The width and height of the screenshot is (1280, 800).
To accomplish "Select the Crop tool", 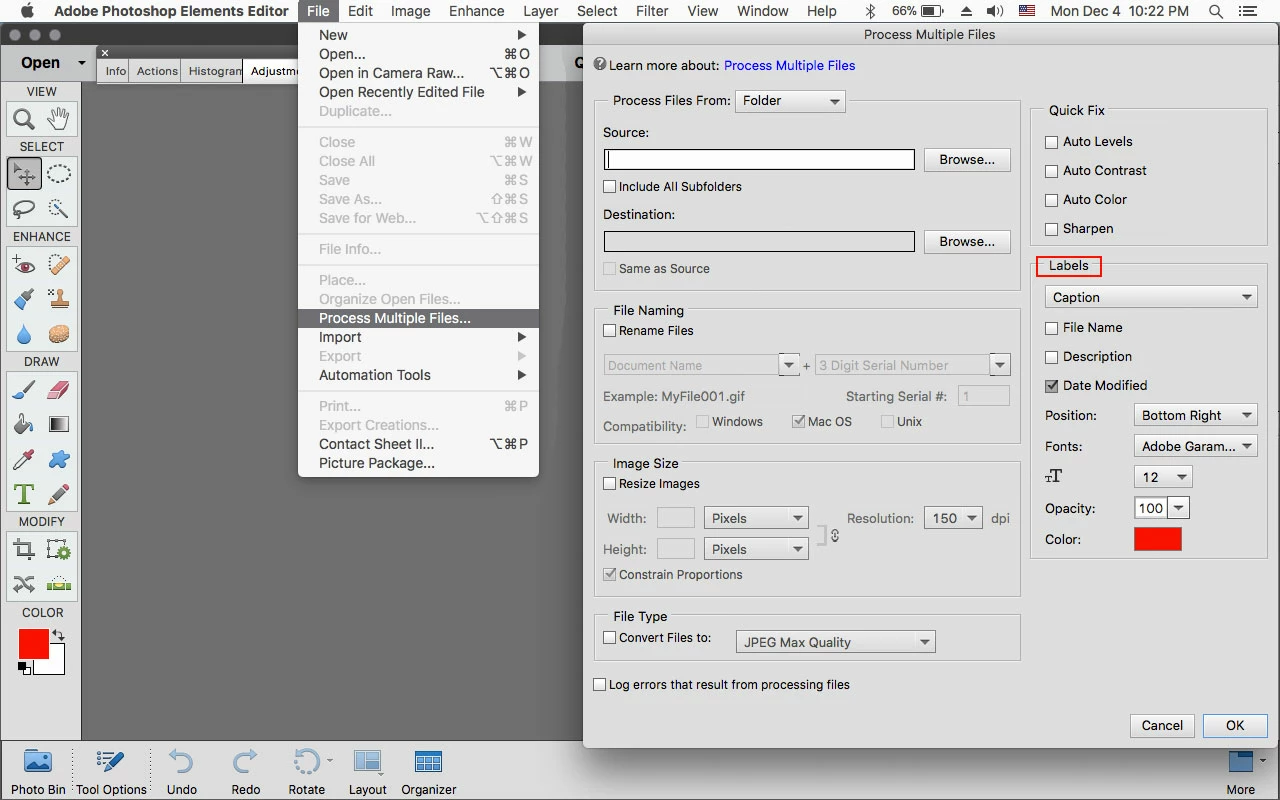I will point(24,550).
